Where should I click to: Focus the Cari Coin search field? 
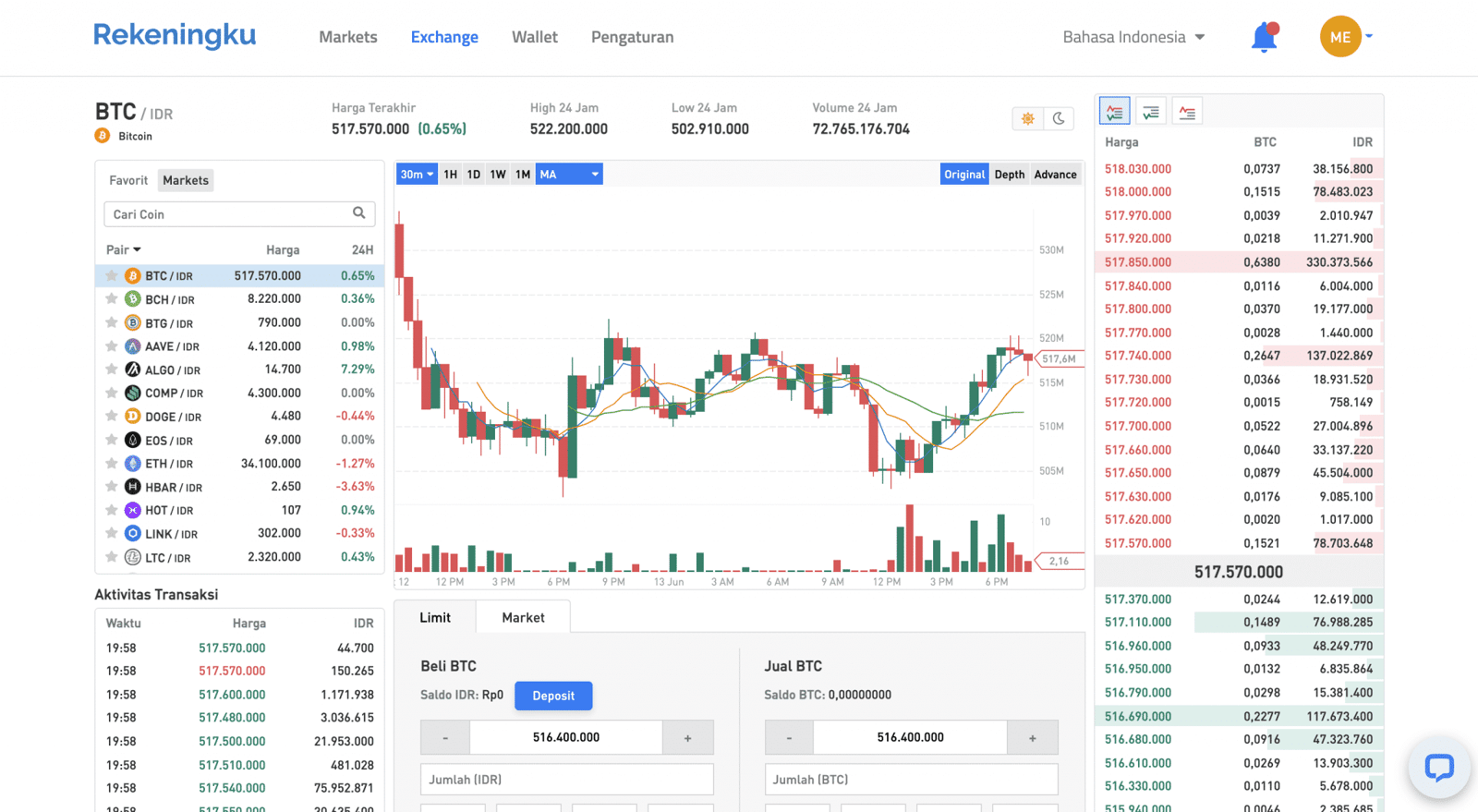[x=239, y=213]
